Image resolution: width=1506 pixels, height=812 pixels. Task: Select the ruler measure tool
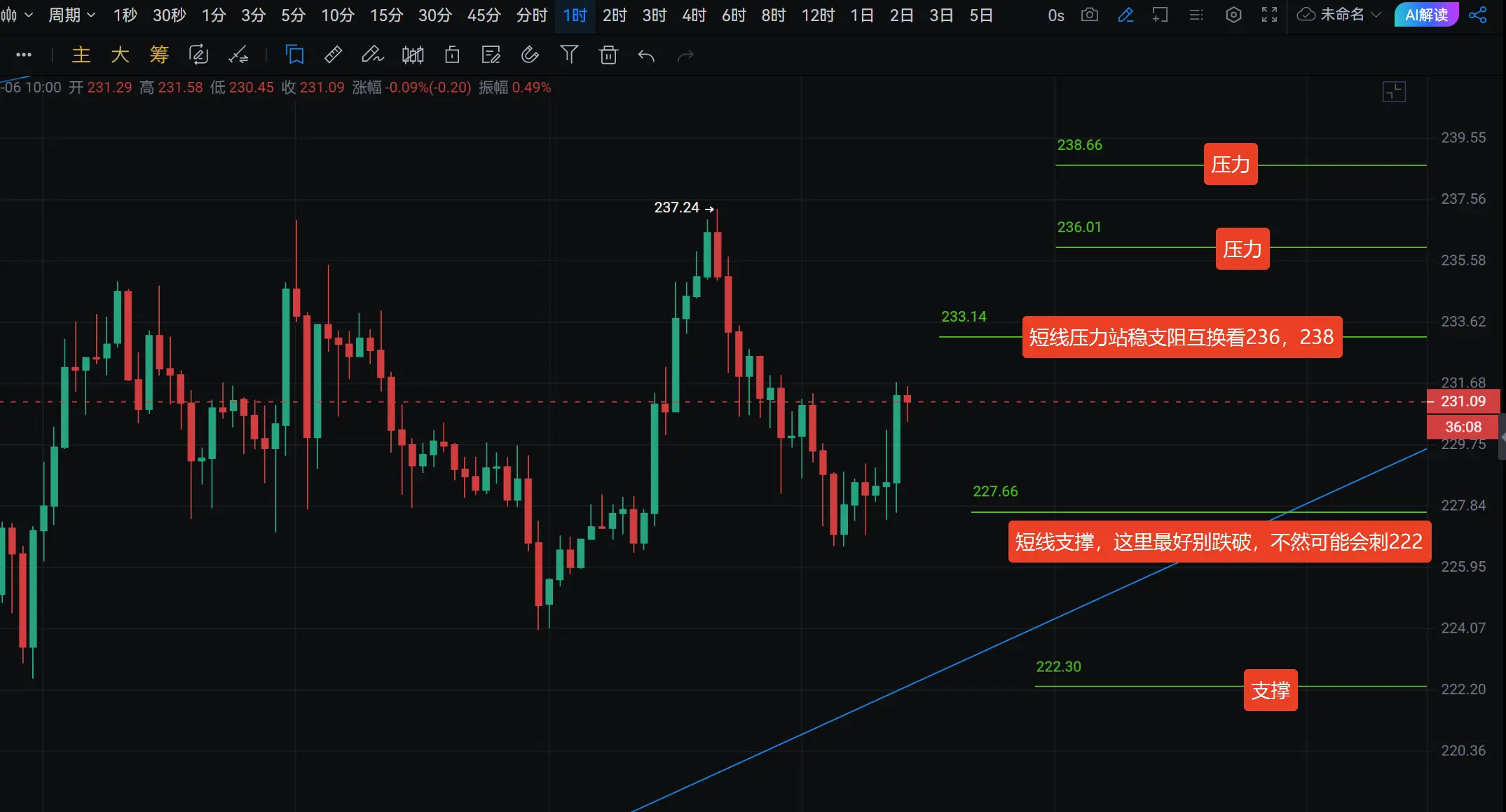point(334,55)
